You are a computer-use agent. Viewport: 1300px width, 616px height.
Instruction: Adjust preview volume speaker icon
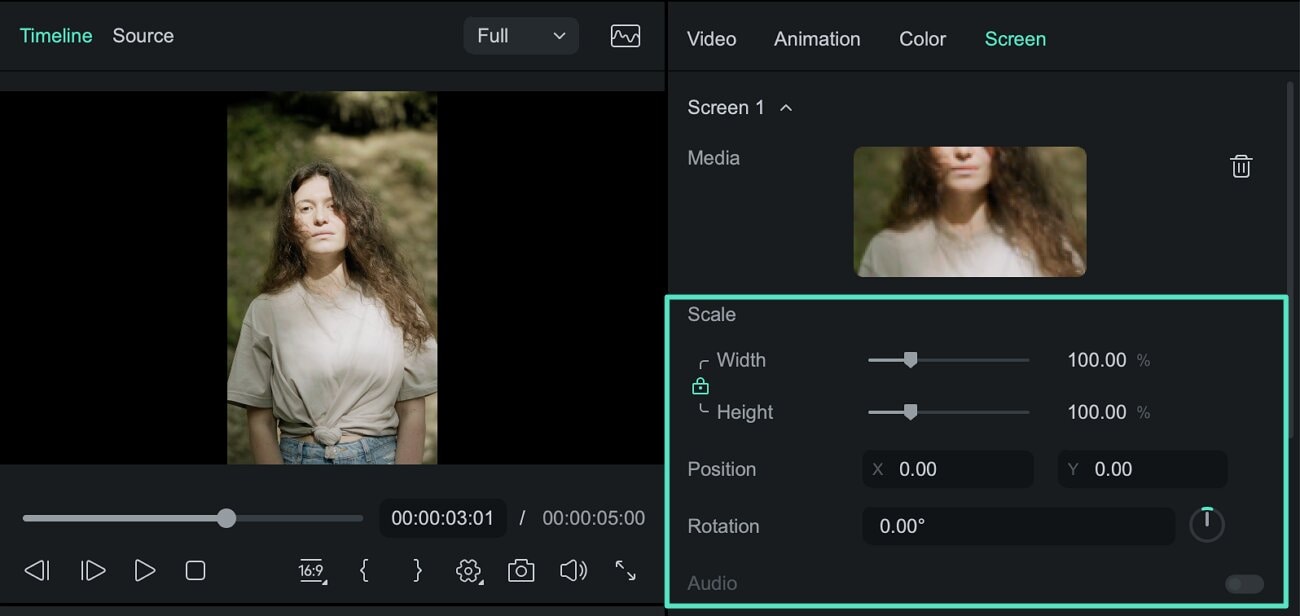click(573, 570)
